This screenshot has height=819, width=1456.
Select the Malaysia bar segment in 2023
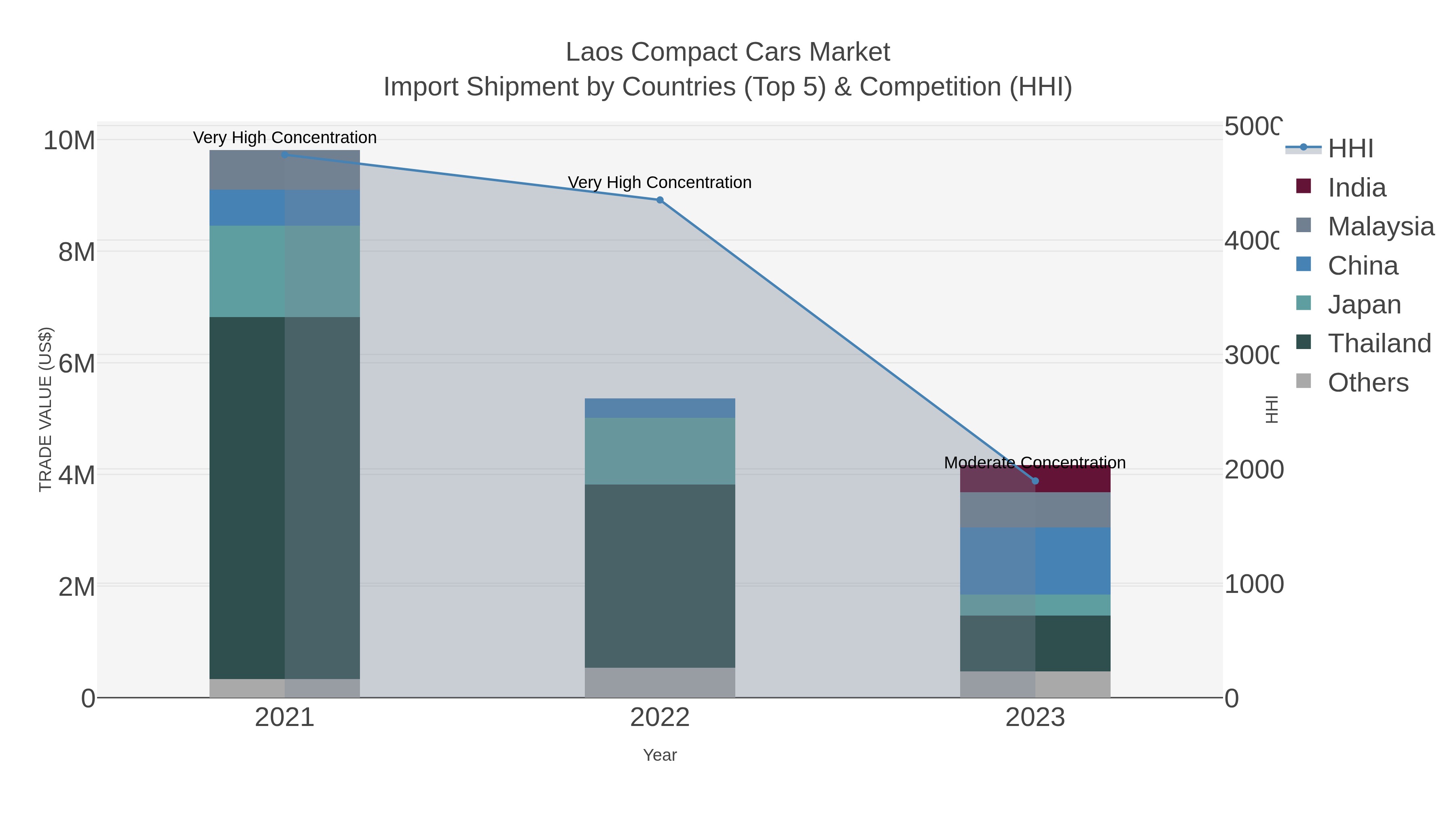tap(1035, 510)
